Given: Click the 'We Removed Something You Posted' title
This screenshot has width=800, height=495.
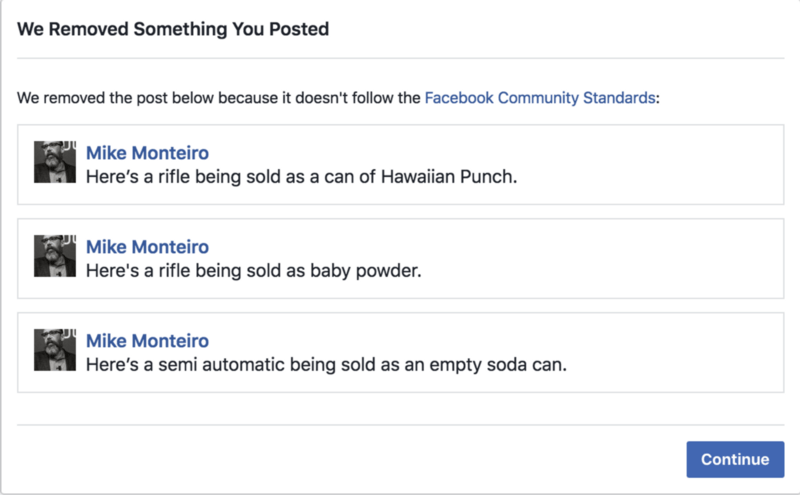Looking at the screenshot, I should [173, 29].
